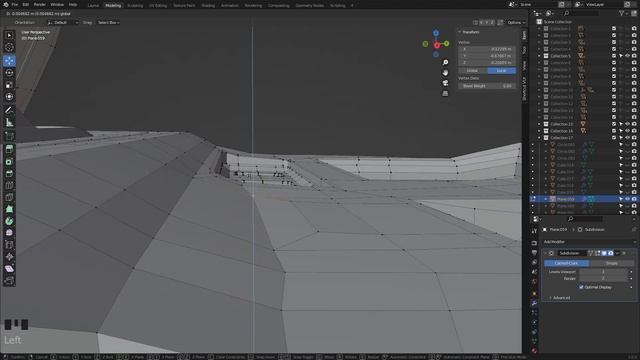This screenshot has height=360, width=640.
Task: Hide Collection 16 with its eye icon
Action: [x=627, y=131]
